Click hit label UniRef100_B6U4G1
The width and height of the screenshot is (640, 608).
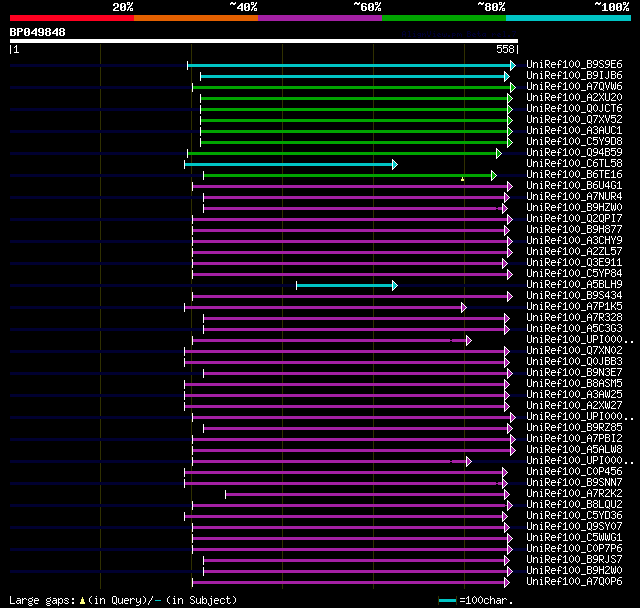click(574, 186)
